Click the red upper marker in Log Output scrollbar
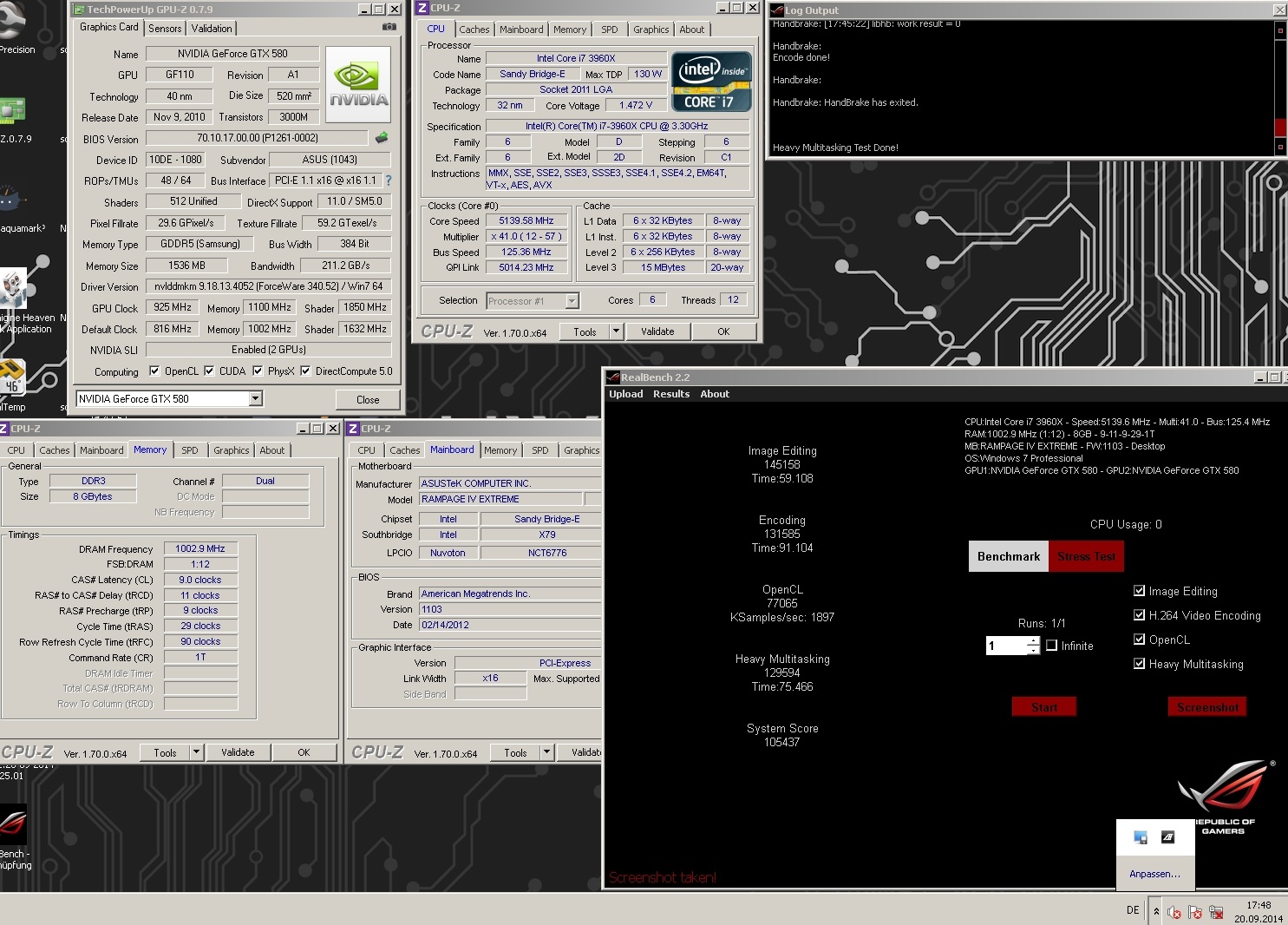This screenshot has width=1288, height=925. click(x=1280, y=30)
